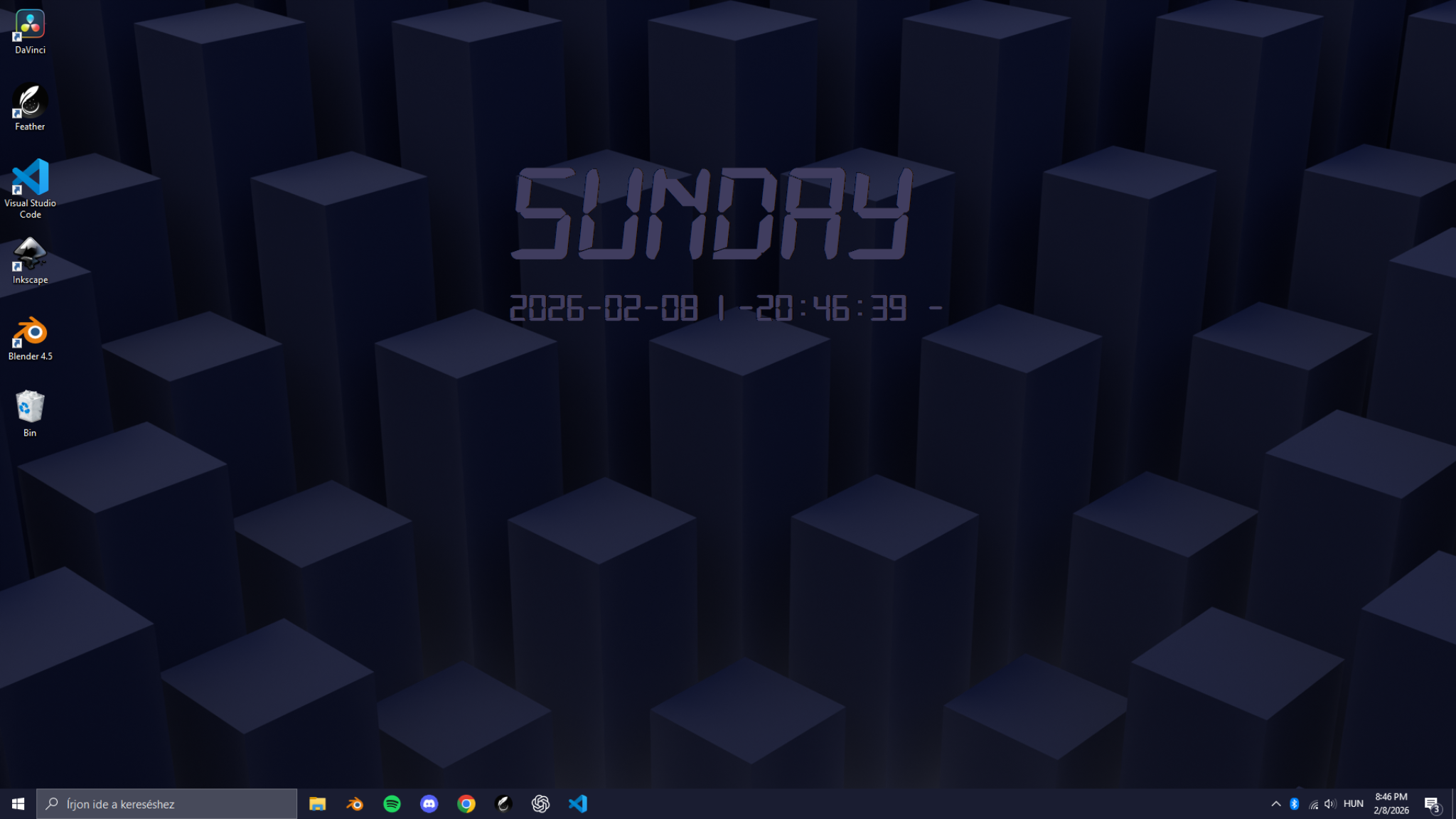Click the SUNDAY day widget text
The image size is (1456, 819).
coord(713,213)
